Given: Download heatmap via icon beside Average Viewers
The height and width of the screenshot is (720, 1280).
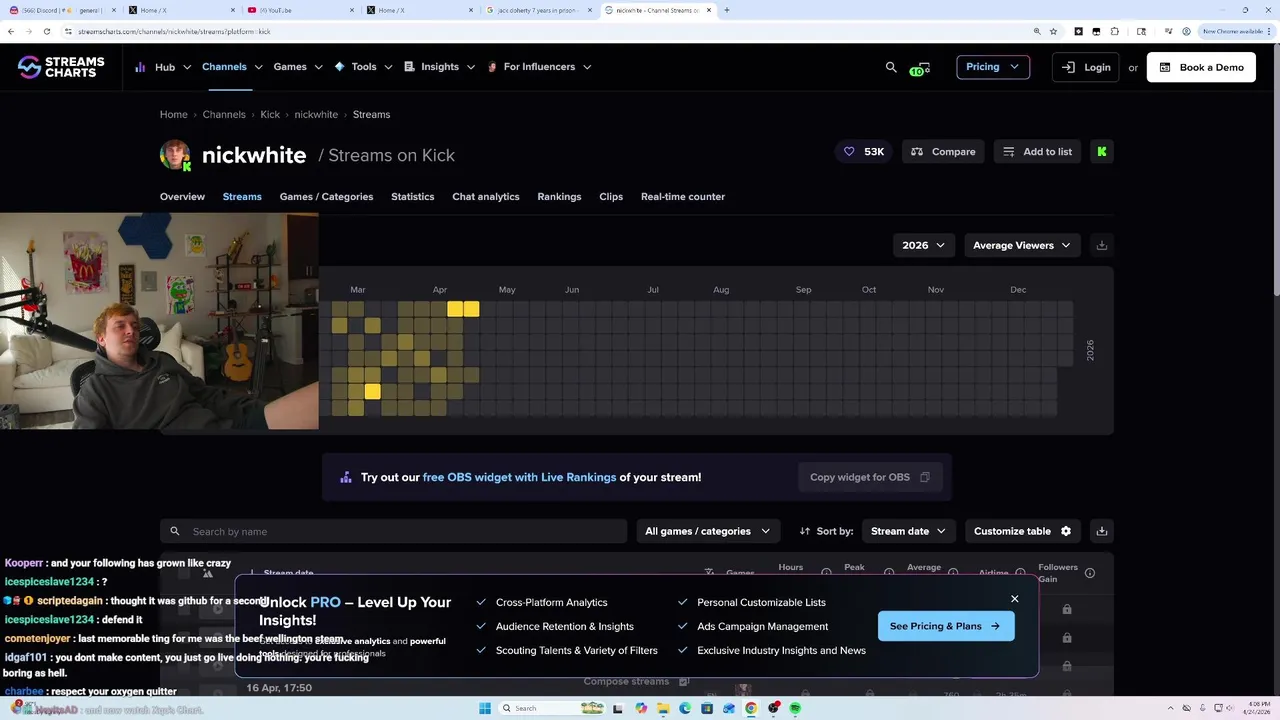Looking at the screenshot, I should click(x=1101, y=245).
